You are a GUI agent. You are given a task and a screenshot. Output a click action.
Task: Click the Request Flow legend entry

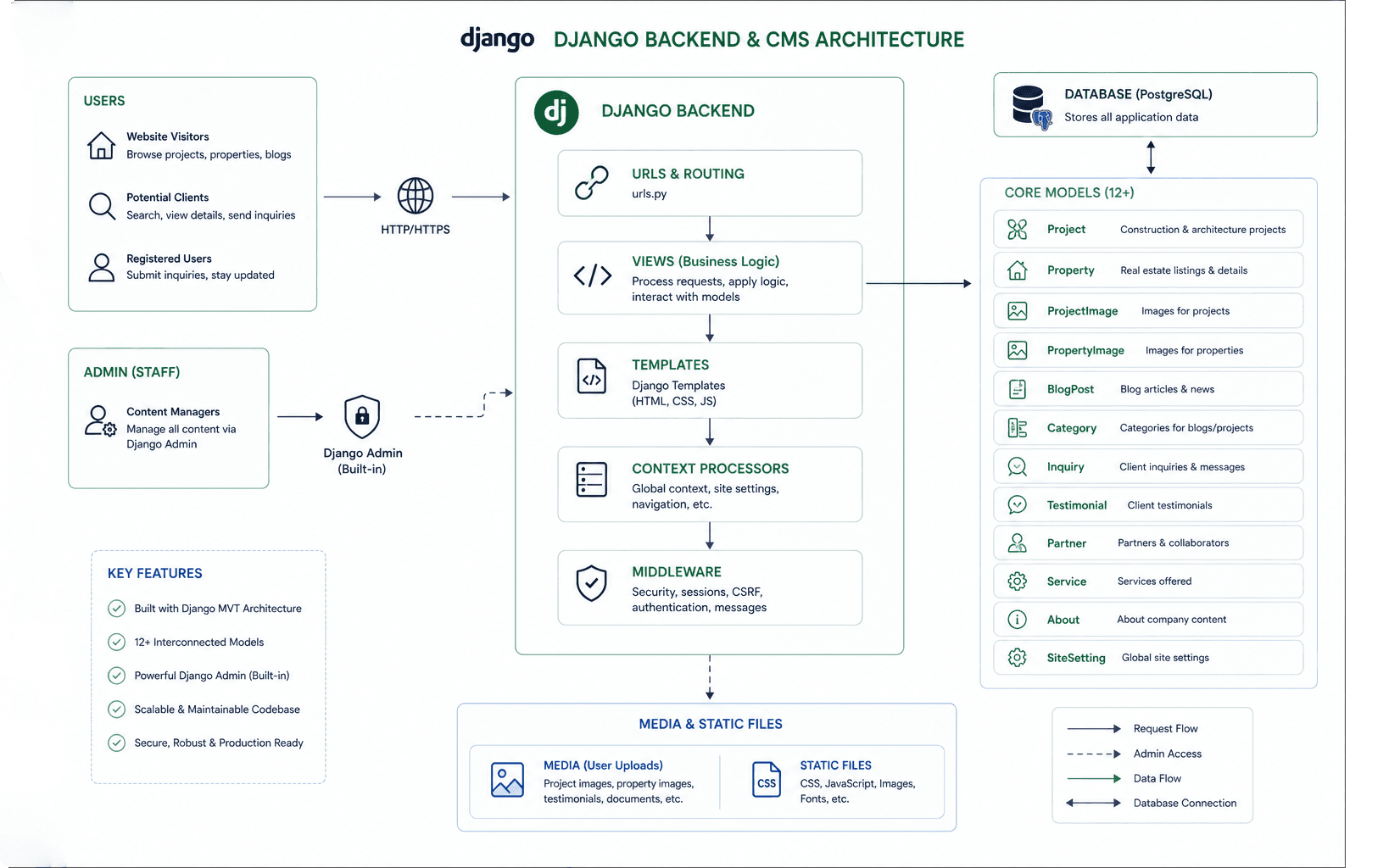[x=1133, y=729]
